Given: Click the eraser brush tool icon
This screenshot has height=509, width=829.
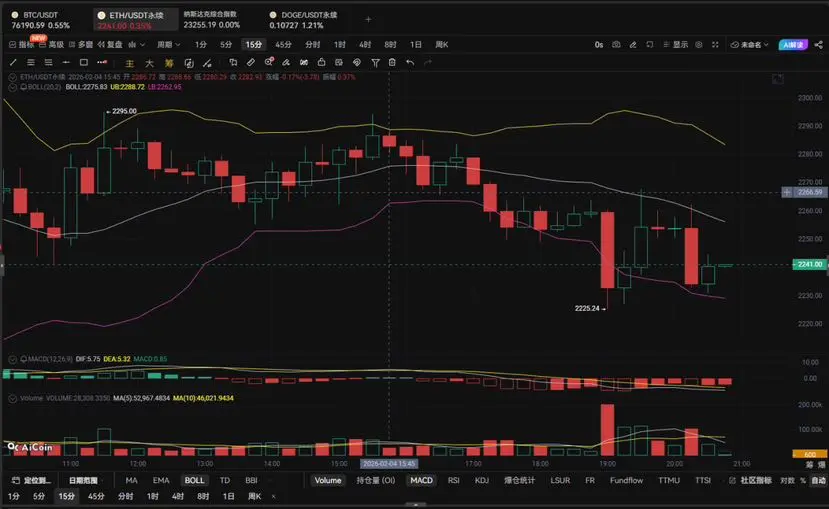Looking at the screenshot, I should pos(286,62).
